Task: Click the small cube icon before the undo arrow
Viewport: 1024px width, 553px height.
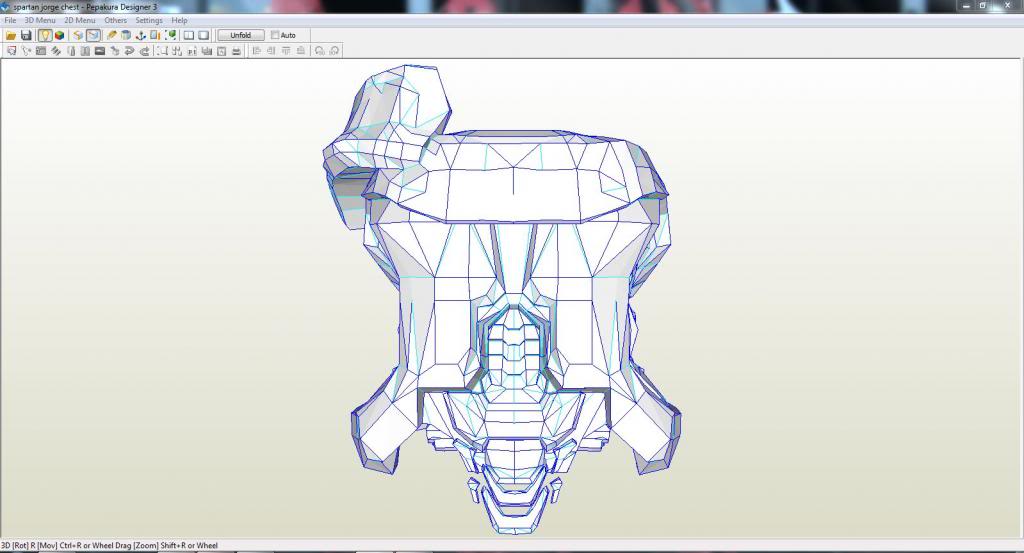Action: pyautogui.click(x=115, y=51)
